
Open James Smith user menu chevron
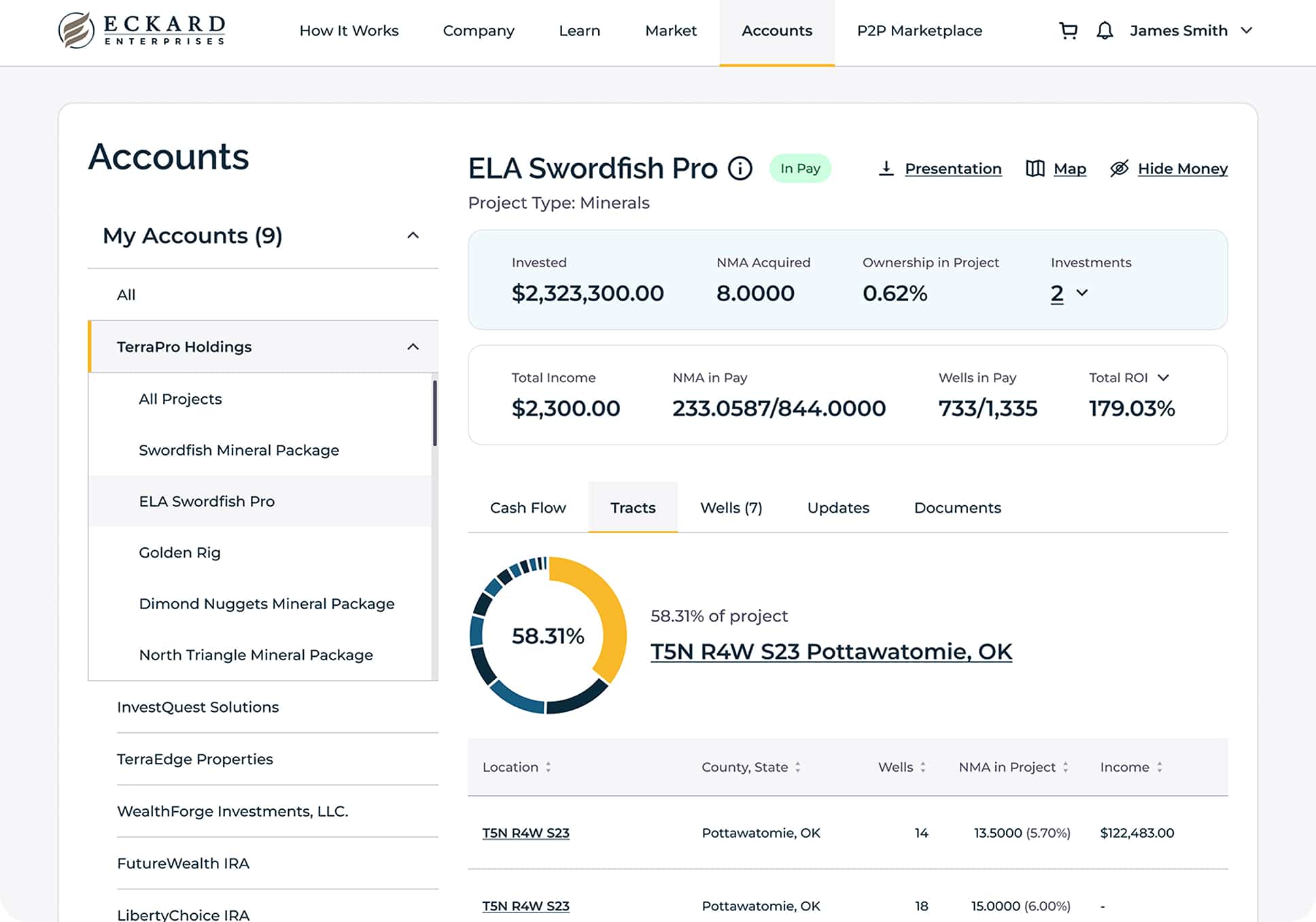tap(1246, 31)
